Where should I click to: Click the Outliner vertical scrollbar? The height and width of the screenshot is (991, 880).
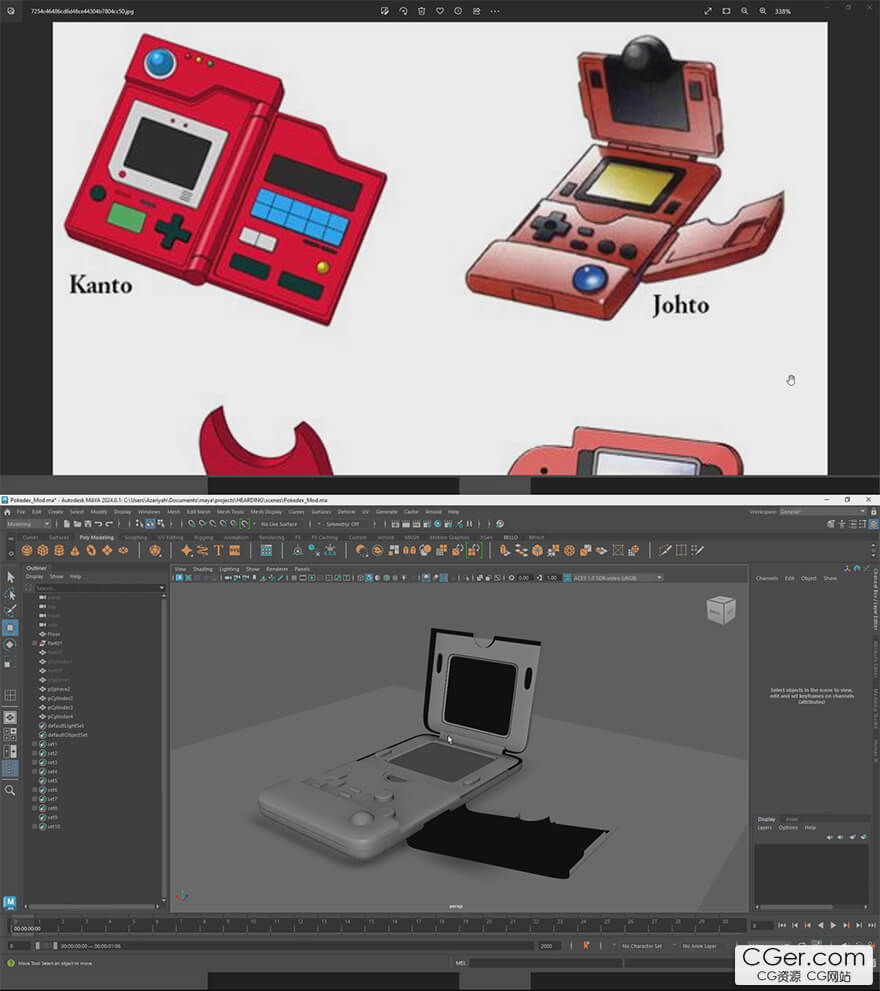pyautogui.click(x=163, y=746)
